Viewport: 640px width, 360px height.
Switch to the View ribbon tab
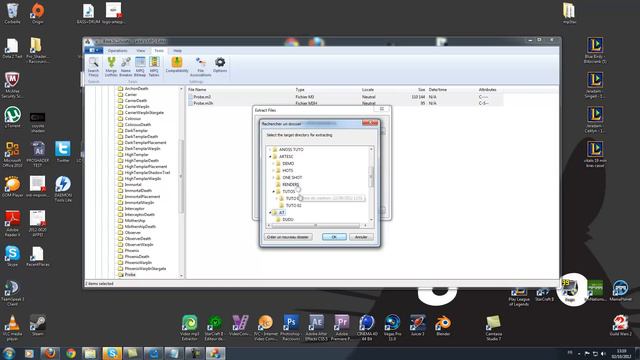[x=141, y=51]
